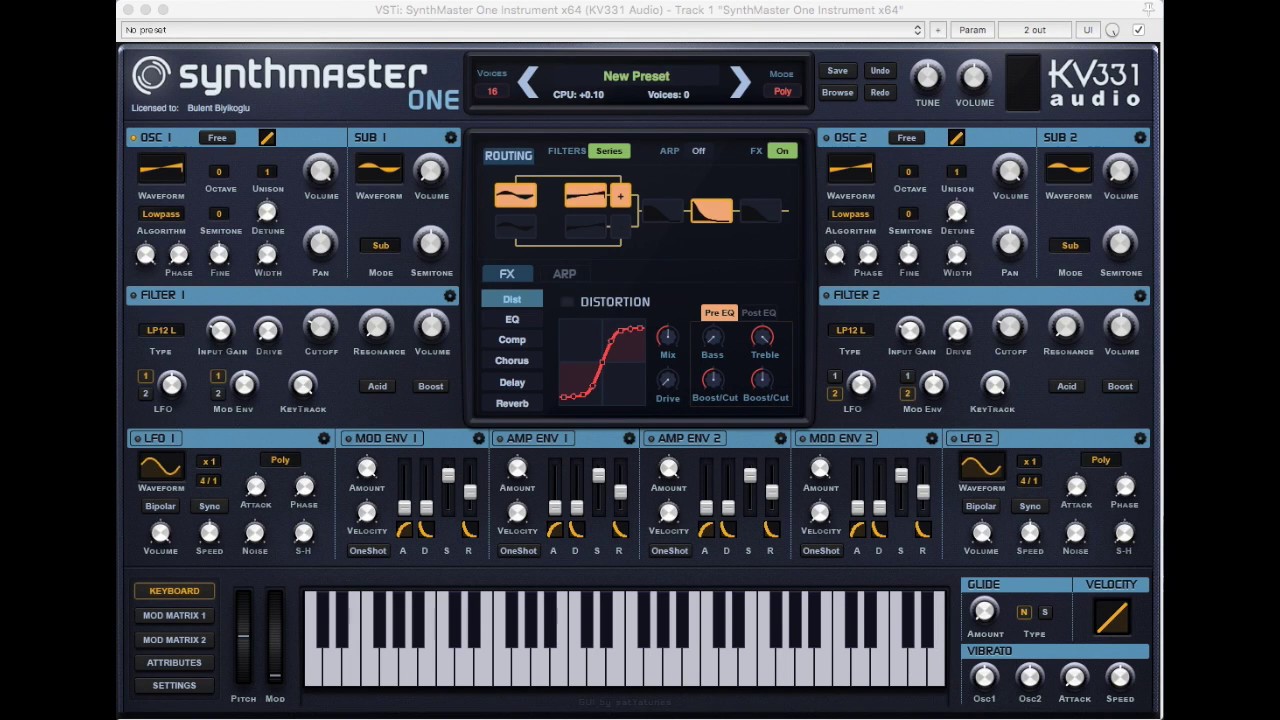Image resolution: width=1280 pixels, height=720 pixels.
Task: Toggle the Filter 2 Boost button
Action: 1120,386
